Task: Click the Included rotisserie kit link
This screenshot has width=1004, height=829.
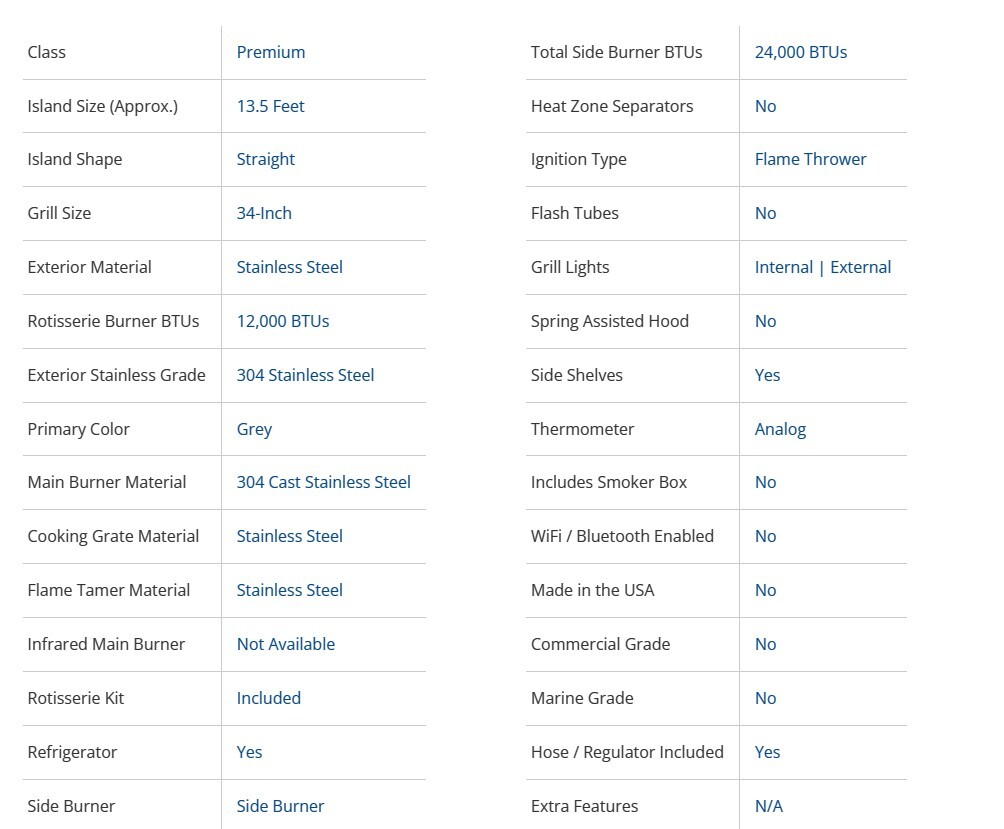Action: coord(268,698)
